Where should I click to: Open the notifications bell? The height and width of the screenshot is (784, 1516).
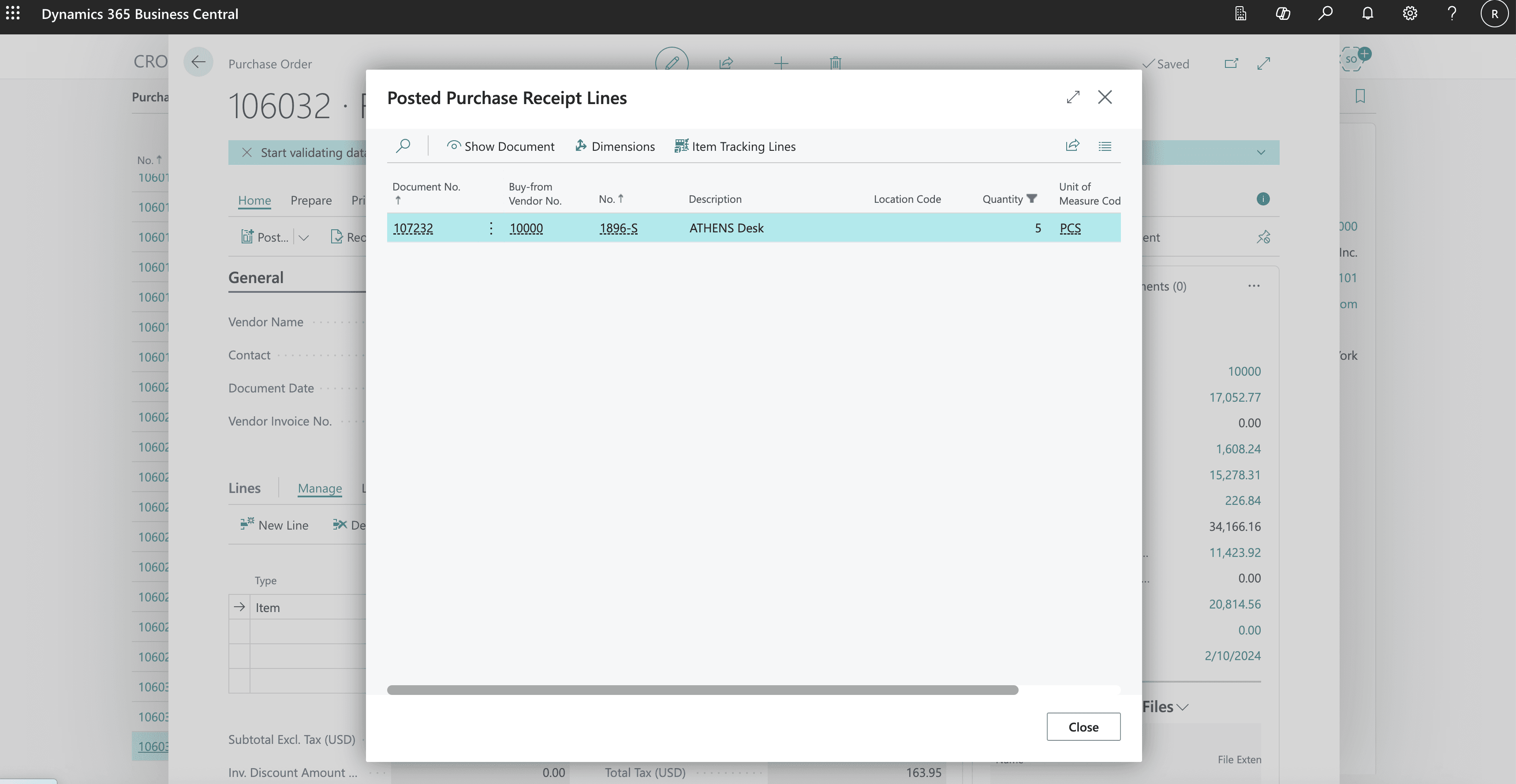[1368, 14]
